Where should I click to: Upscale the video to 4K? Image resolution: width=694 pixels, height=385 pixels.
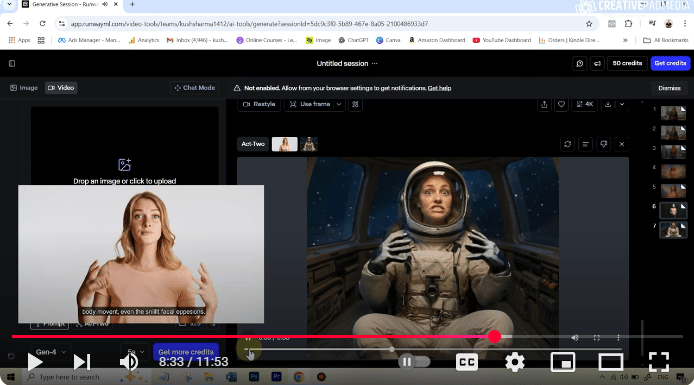pos(585,104)
